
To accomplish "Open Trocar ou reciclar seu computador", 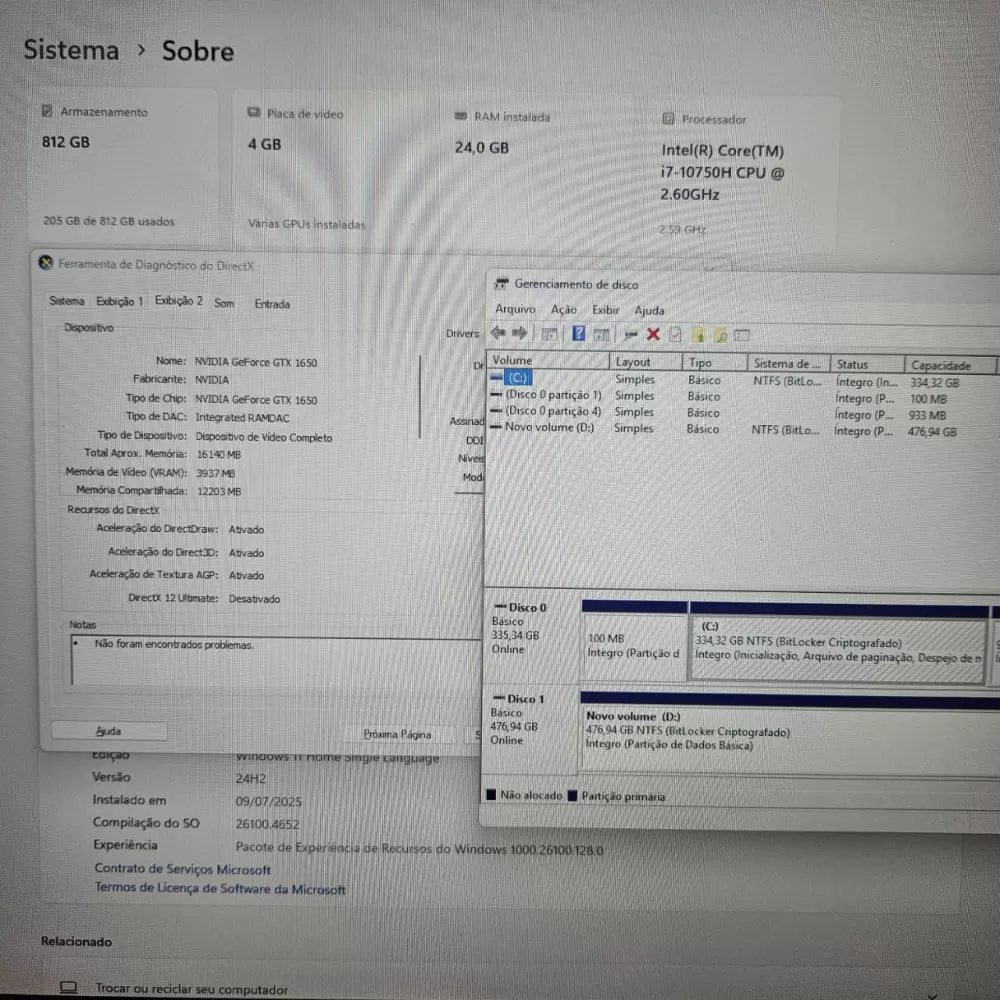I will pos(191,989).
